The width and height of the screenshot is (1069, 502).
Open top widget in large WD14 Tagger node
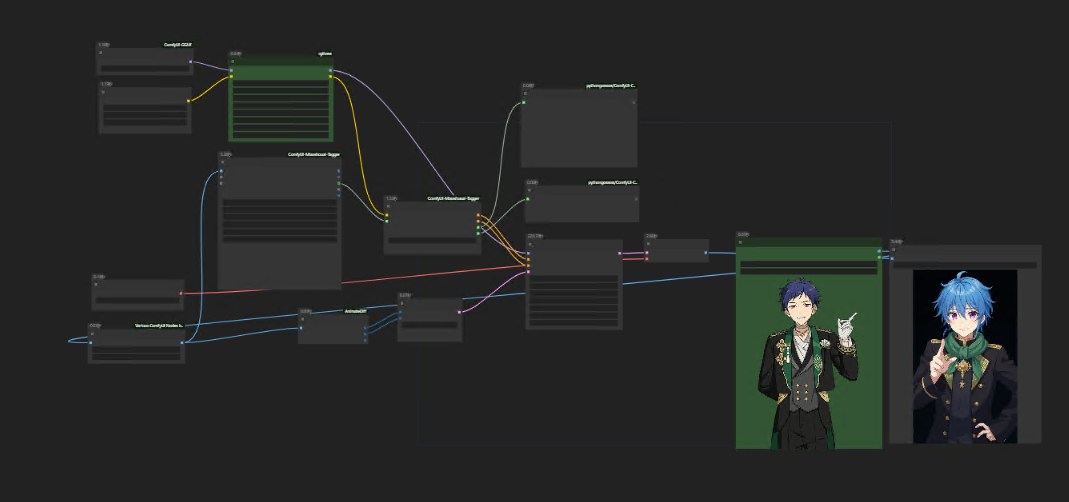coord(280,204)
